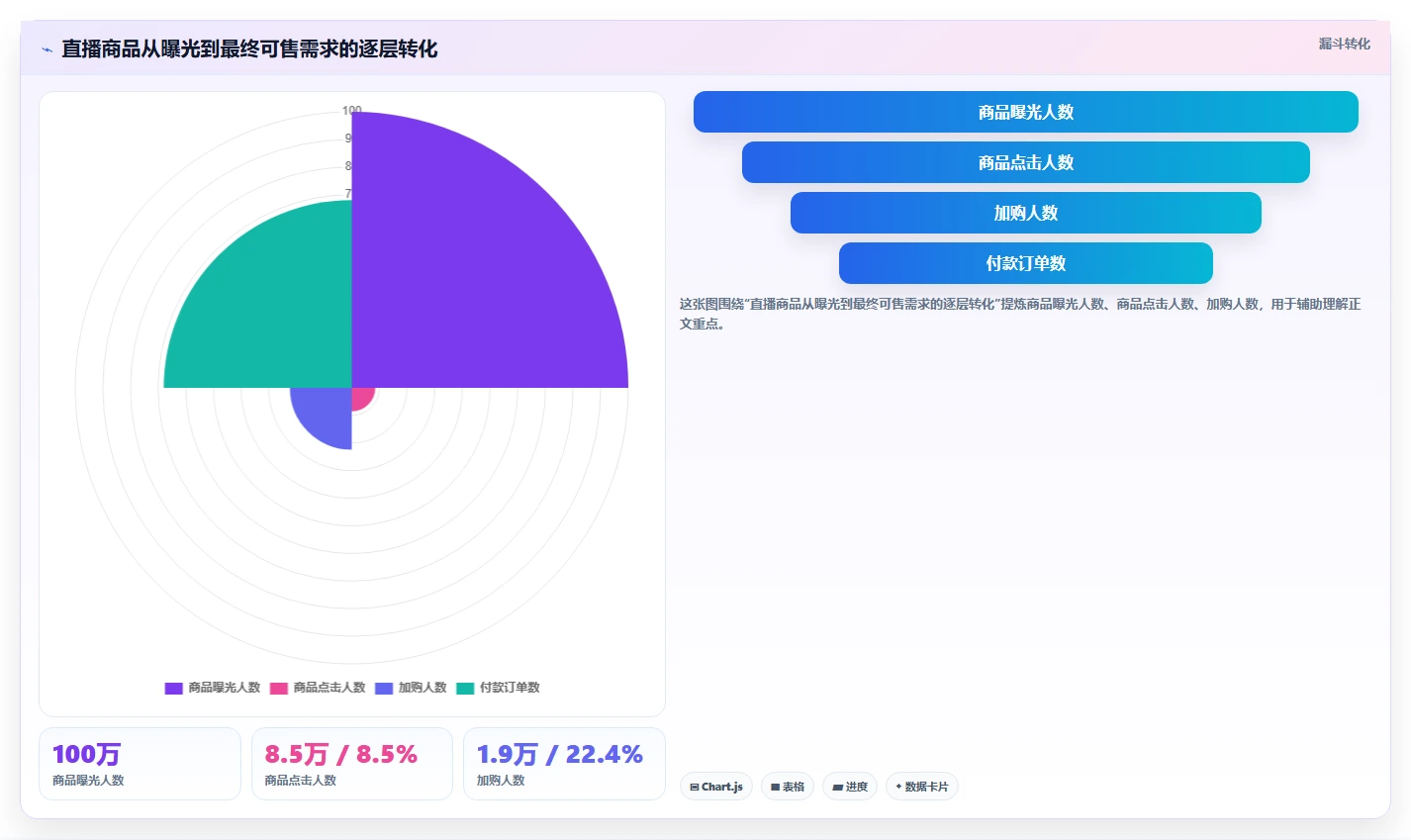The width and height of the screenshot is (1411, 840).
Task: Click the indigo 加购人数 chart segment
Action: (x=327, y=414)
